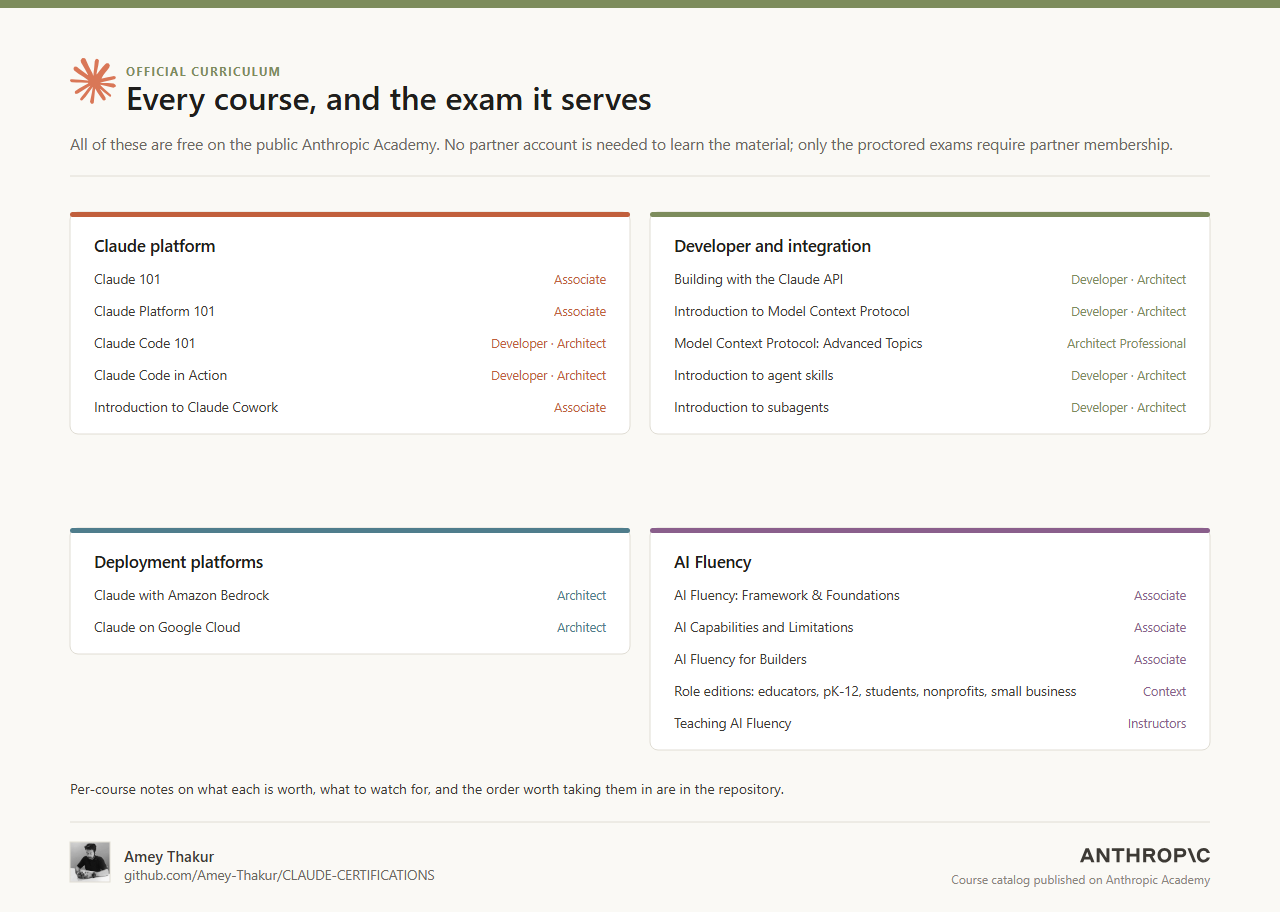The image size is (1280, 912).
Task: Select "Claude Code in Action" course
Action: [x=161, y=375]
